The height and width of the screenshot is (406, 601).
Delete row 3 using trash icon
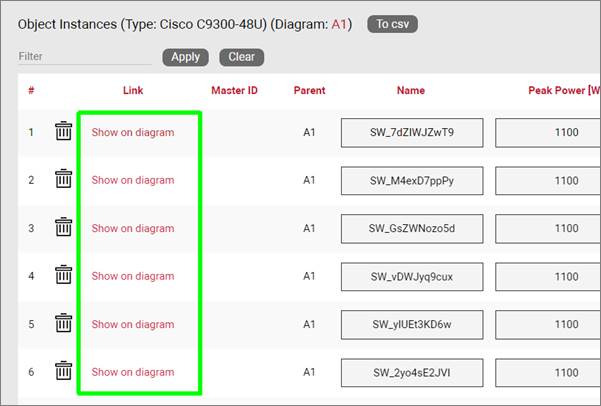pos(64,227)
